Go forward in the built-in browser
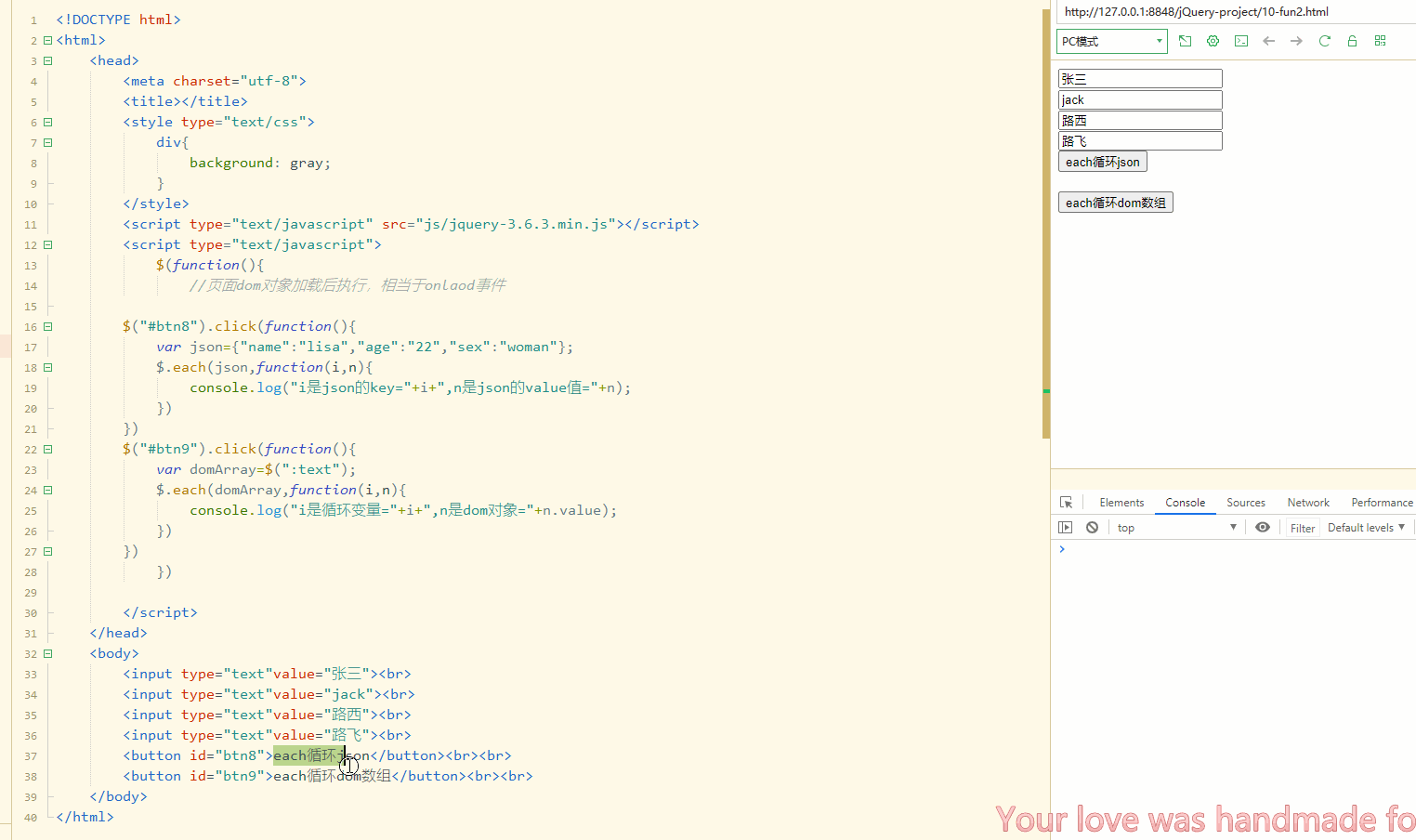 pos(1296,41)
